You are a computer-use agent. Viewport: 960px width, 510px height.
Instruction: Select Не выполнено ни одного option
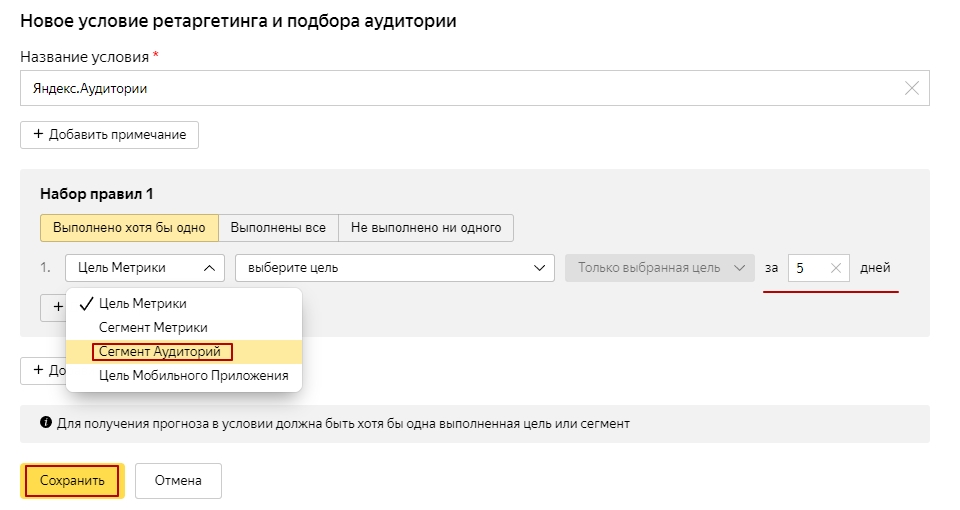(426, 228)
